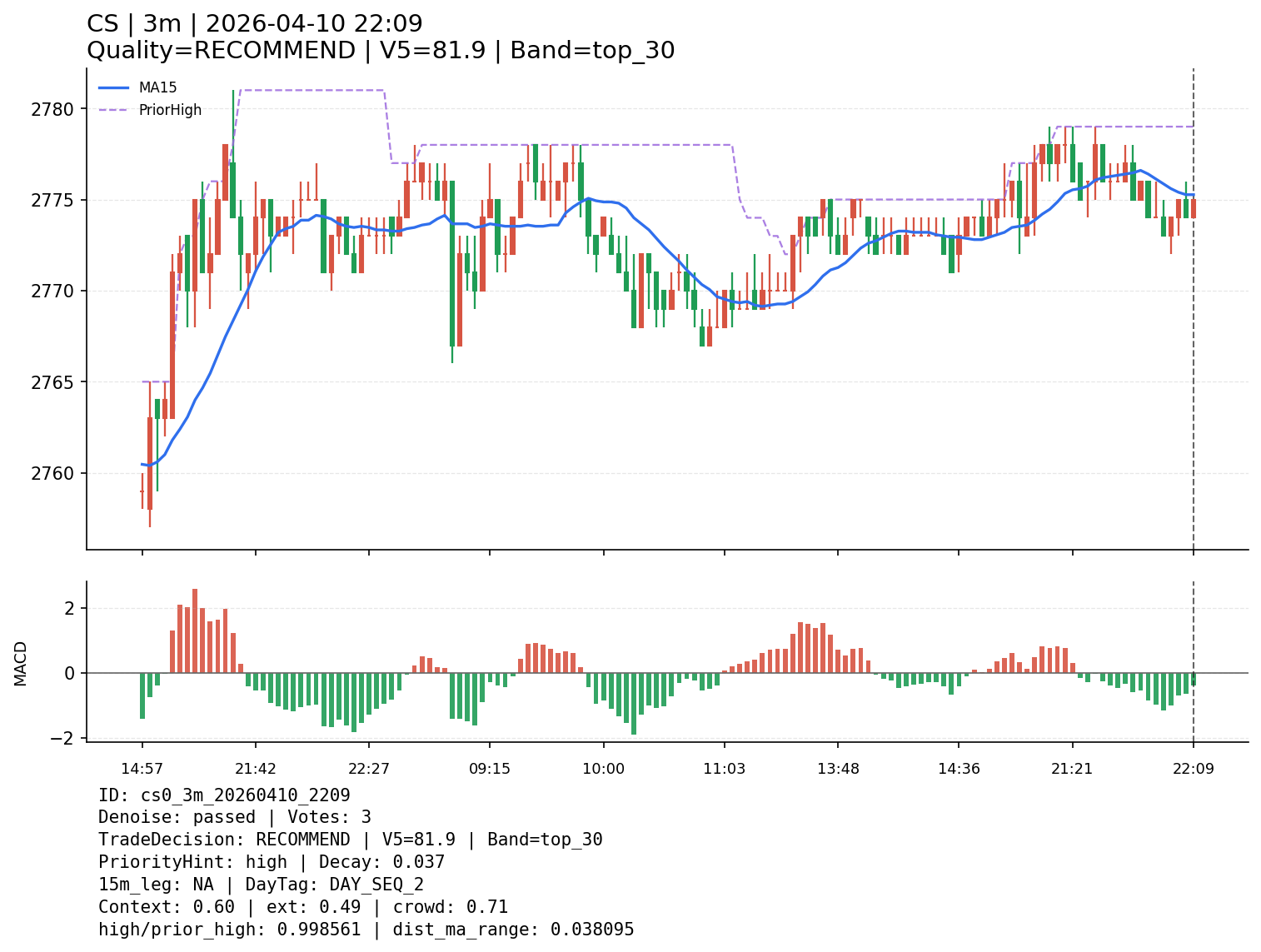Click the TradeDecision text line
The height and width of the screenshot is (952, 1261).
(350, 840)
